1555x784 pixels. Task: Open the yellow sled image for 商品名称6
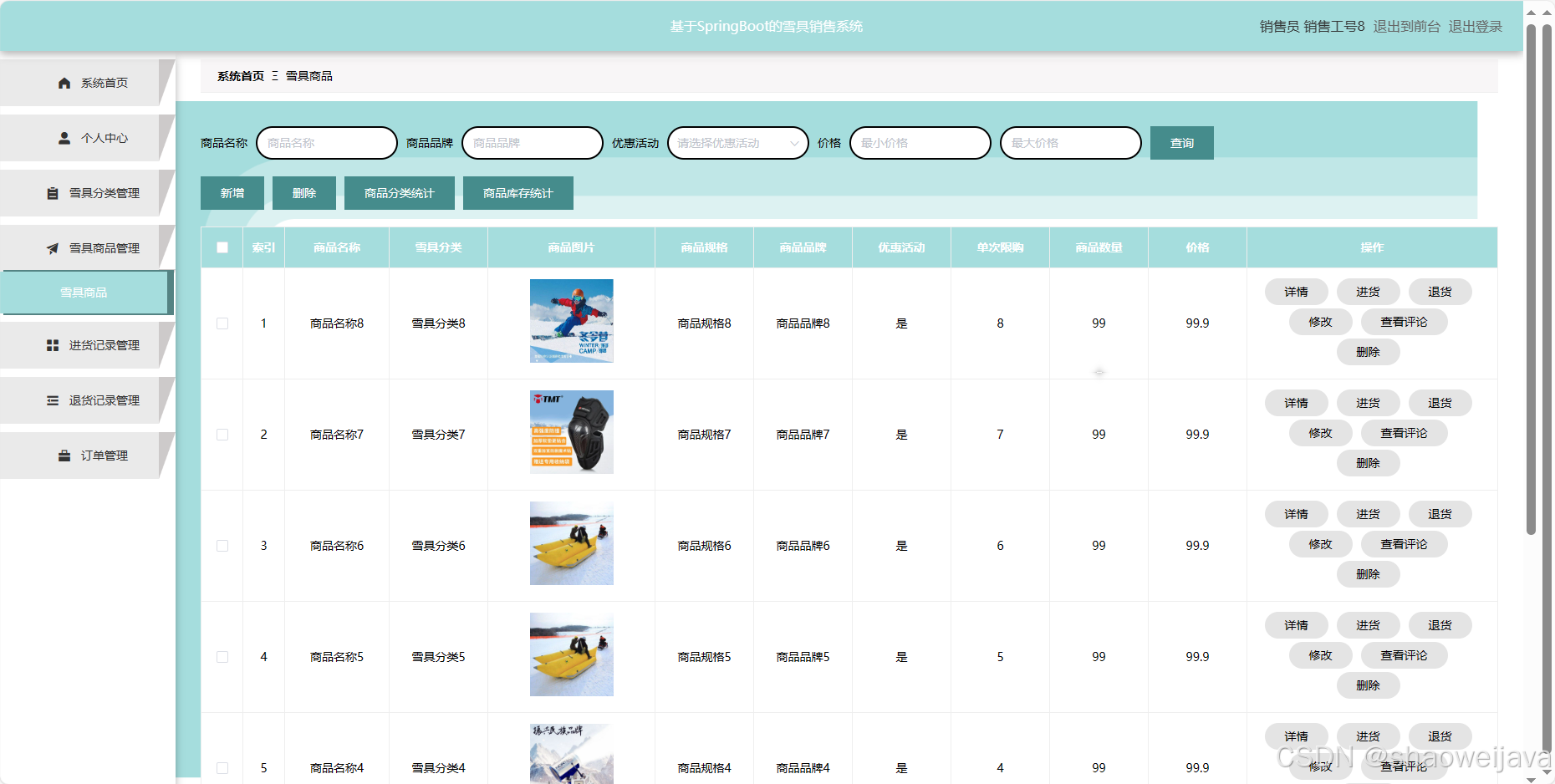572,543
